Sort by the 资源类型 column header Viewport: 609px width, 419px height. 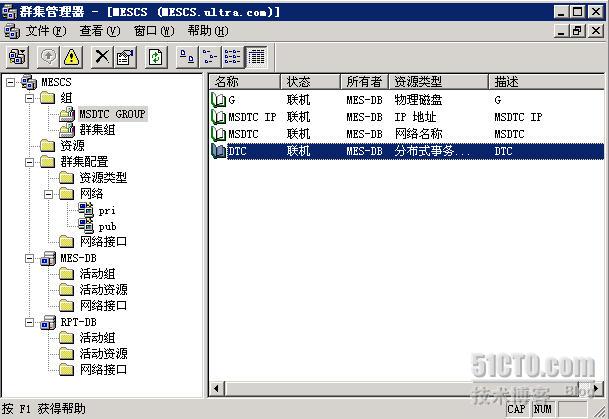coord(418,81)
